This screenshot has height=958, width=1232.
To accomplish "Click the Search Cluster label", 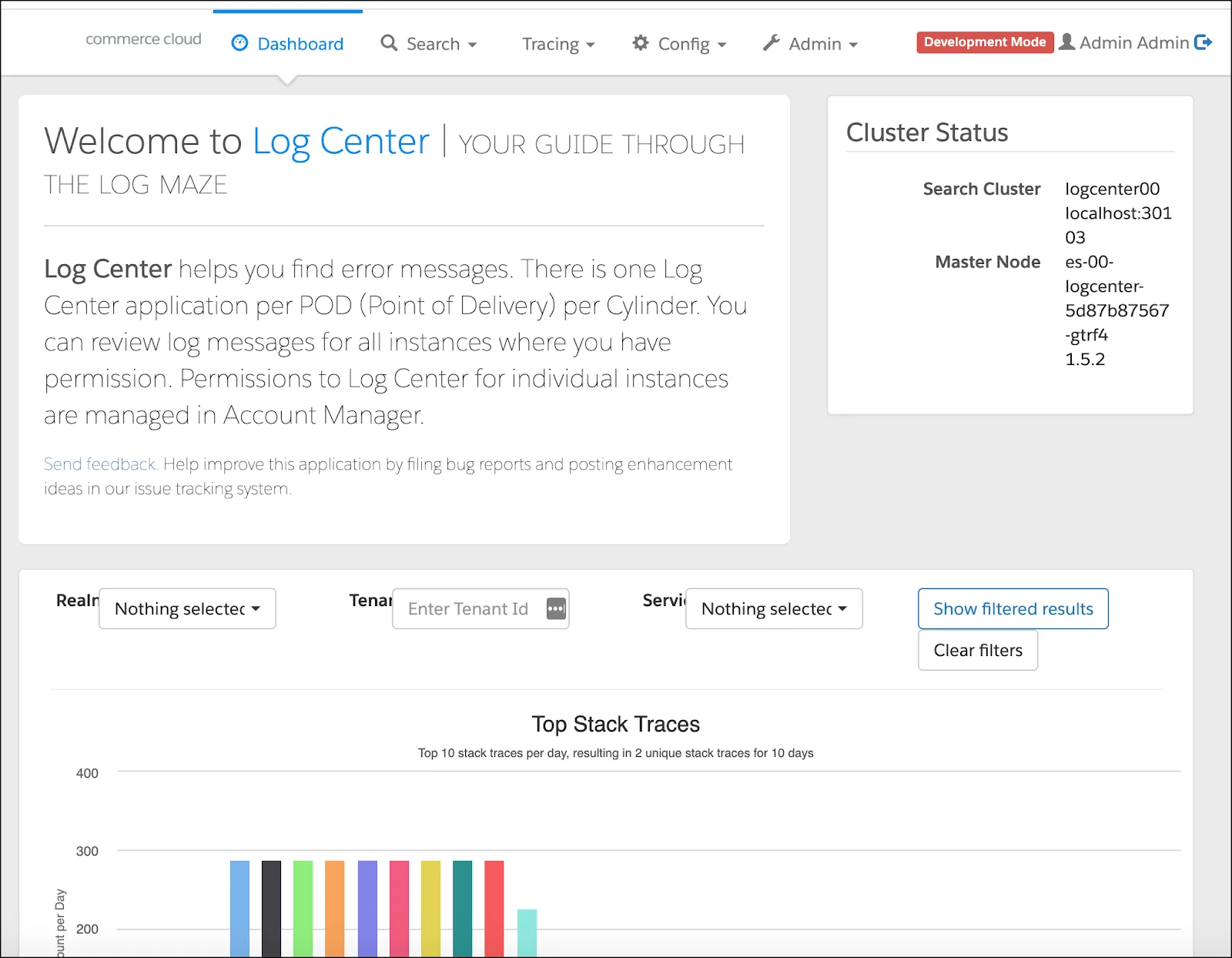I will pyautogui.click(x=982, y=189).
